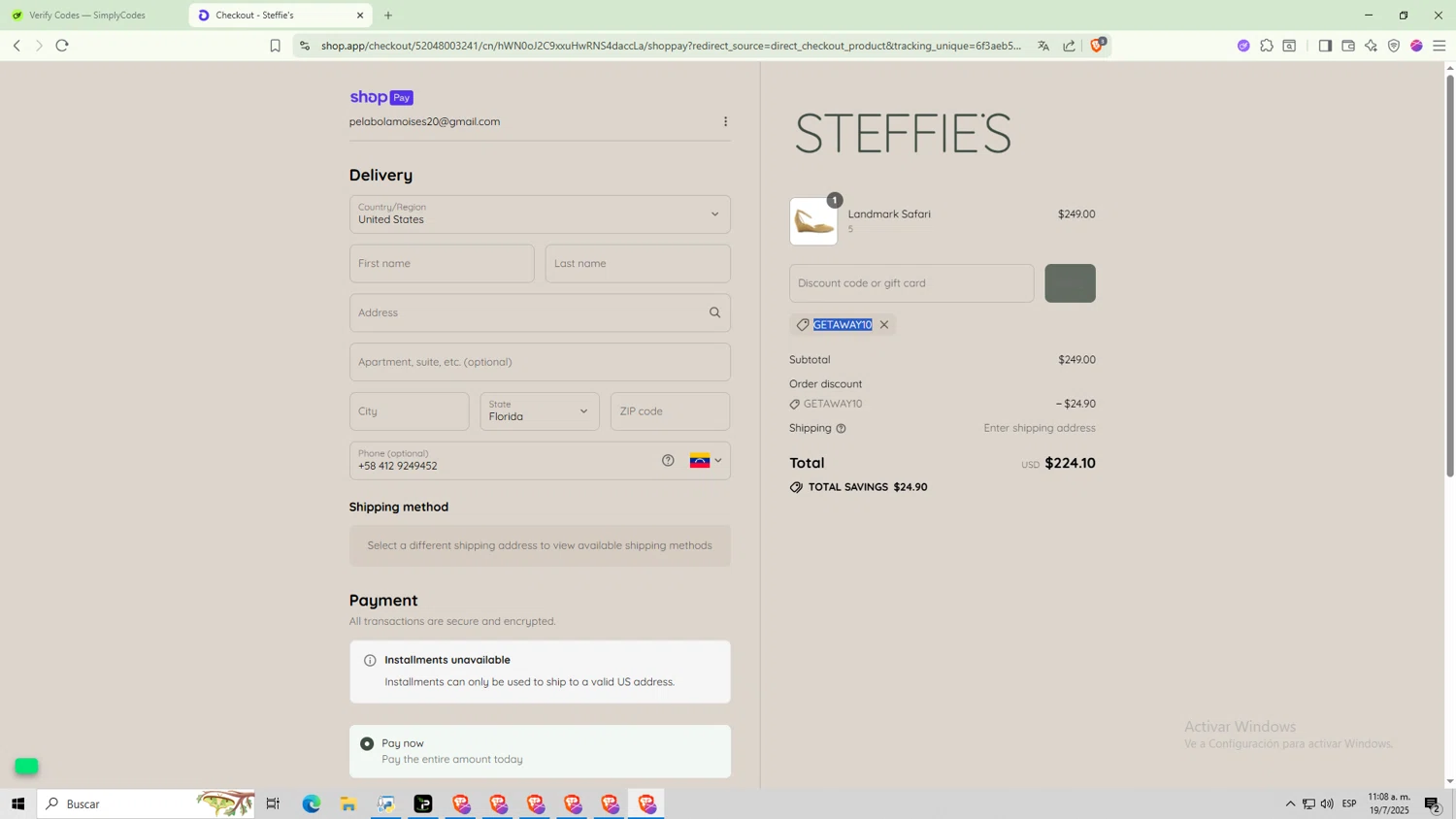Open Task View in taskbar
Screen dimensions: 1456x819
pyautogui.click(x=273, y=803)
